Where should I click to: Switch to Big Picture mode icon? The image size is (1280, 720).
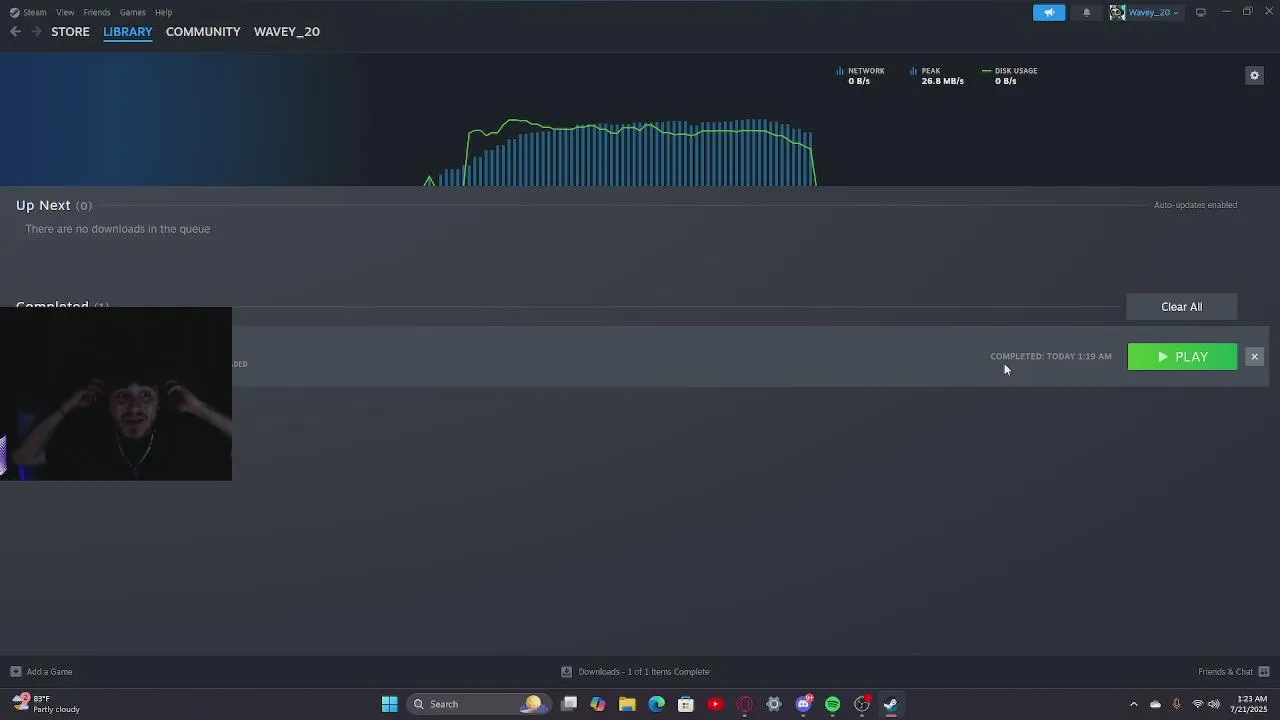1201,12
